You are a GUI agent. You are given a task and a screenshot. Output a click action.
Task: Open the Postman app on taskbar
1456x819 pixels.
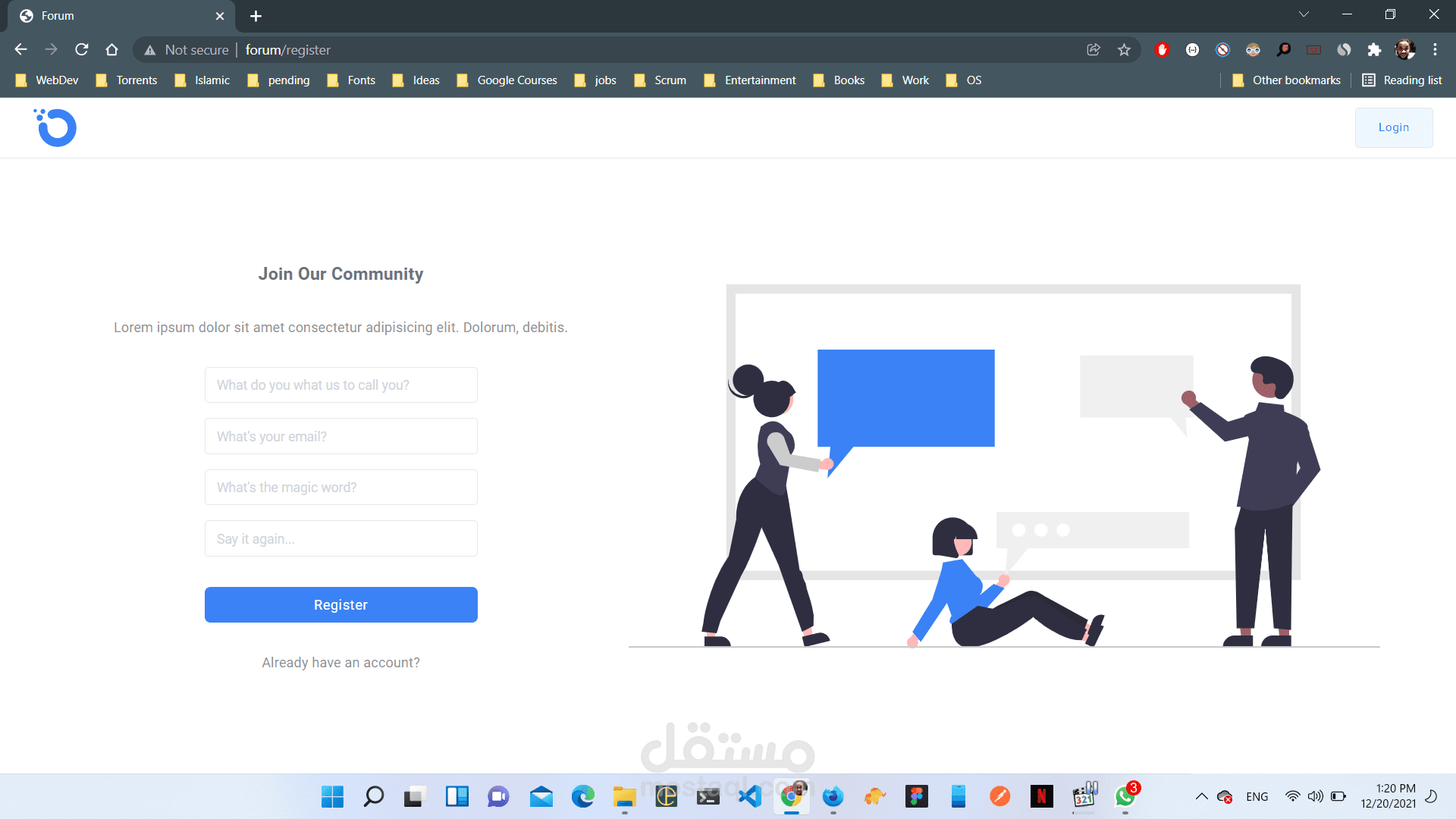pos(1000,796)
